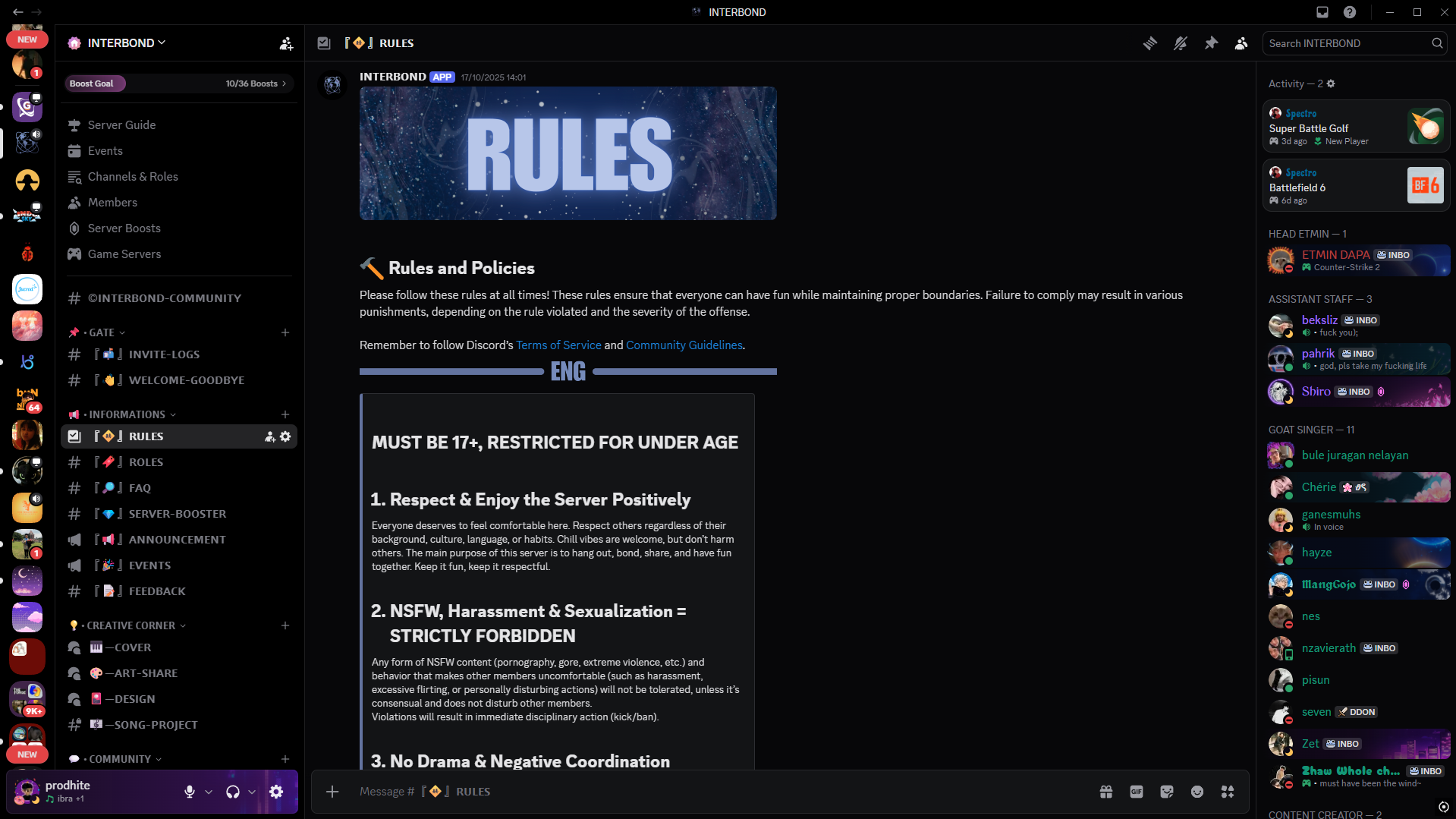Hide the member list panel
Viewport: 1456px width, 819px height.
tap(1241, 43)
